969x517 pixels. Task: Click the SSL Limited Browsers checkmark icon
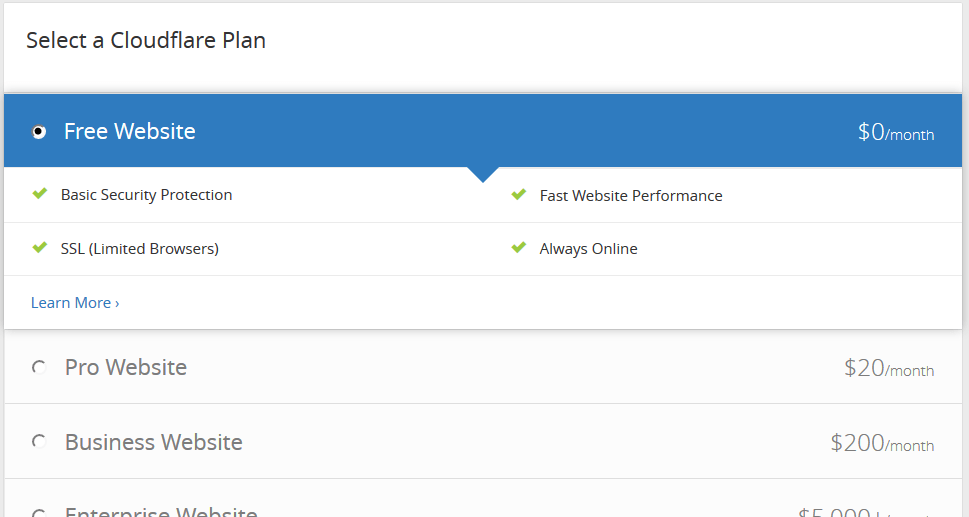click(40, 248)
